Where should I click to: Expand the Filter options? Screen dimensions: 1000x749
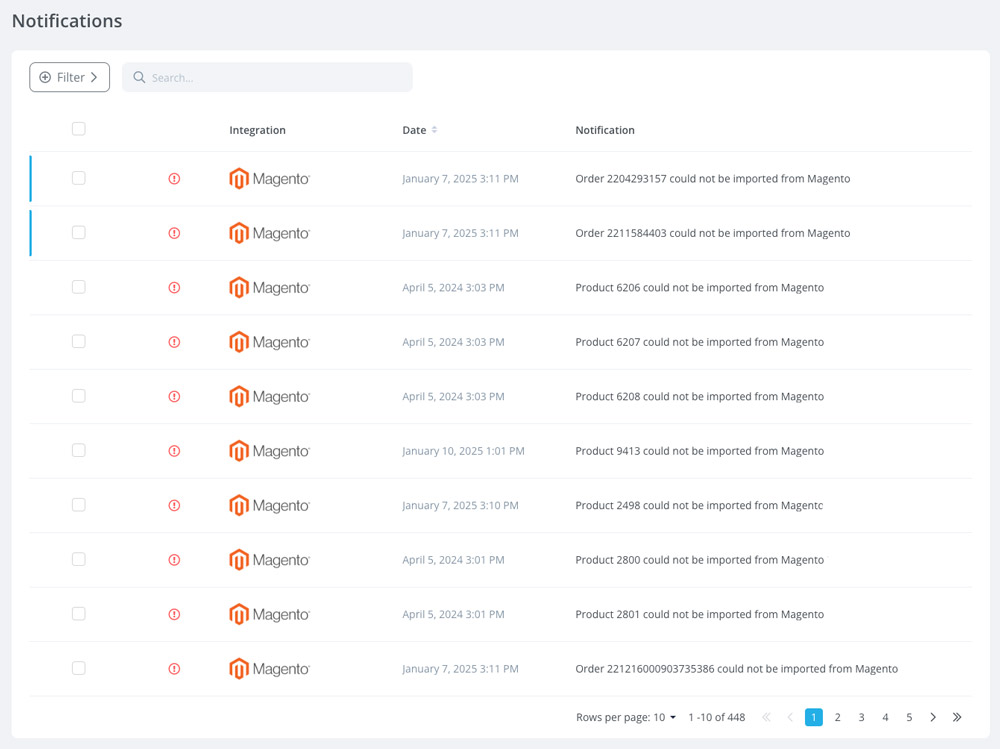(70, 77)
